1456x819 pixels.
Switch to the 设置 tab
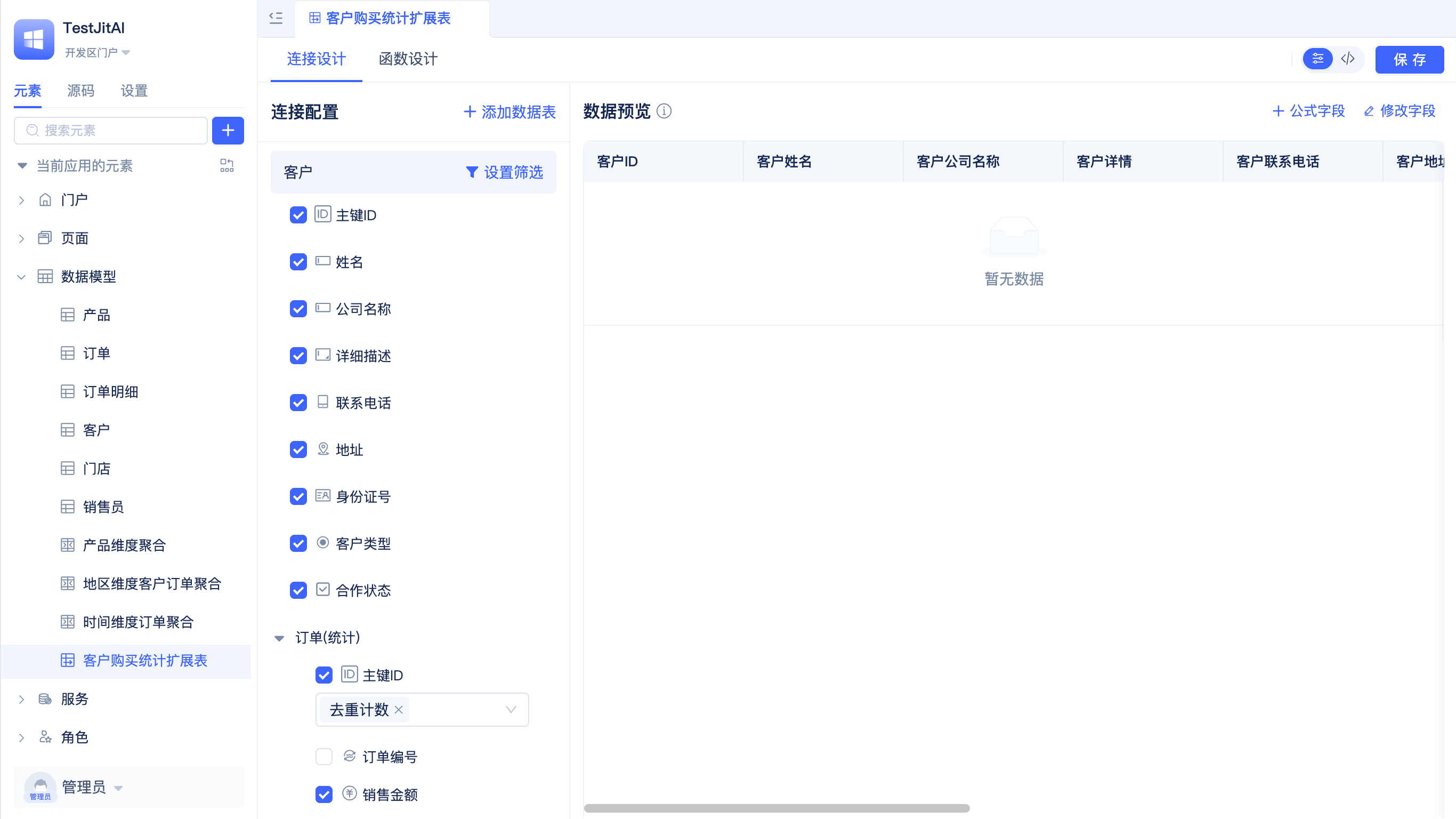point(134,91)
